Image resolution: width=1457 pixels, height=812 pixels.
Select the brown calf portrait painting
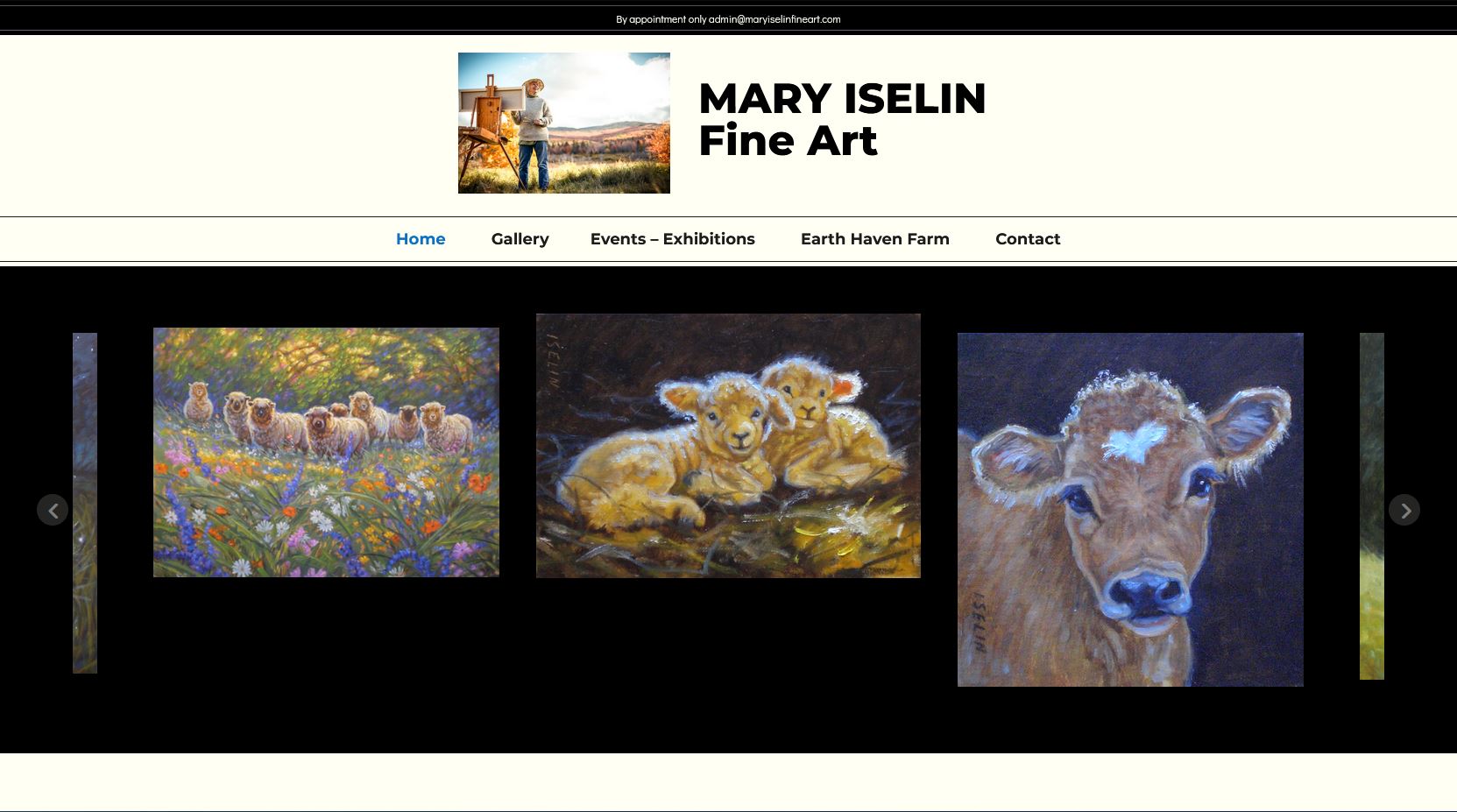pyautogui.click(x=1130, y=509)
